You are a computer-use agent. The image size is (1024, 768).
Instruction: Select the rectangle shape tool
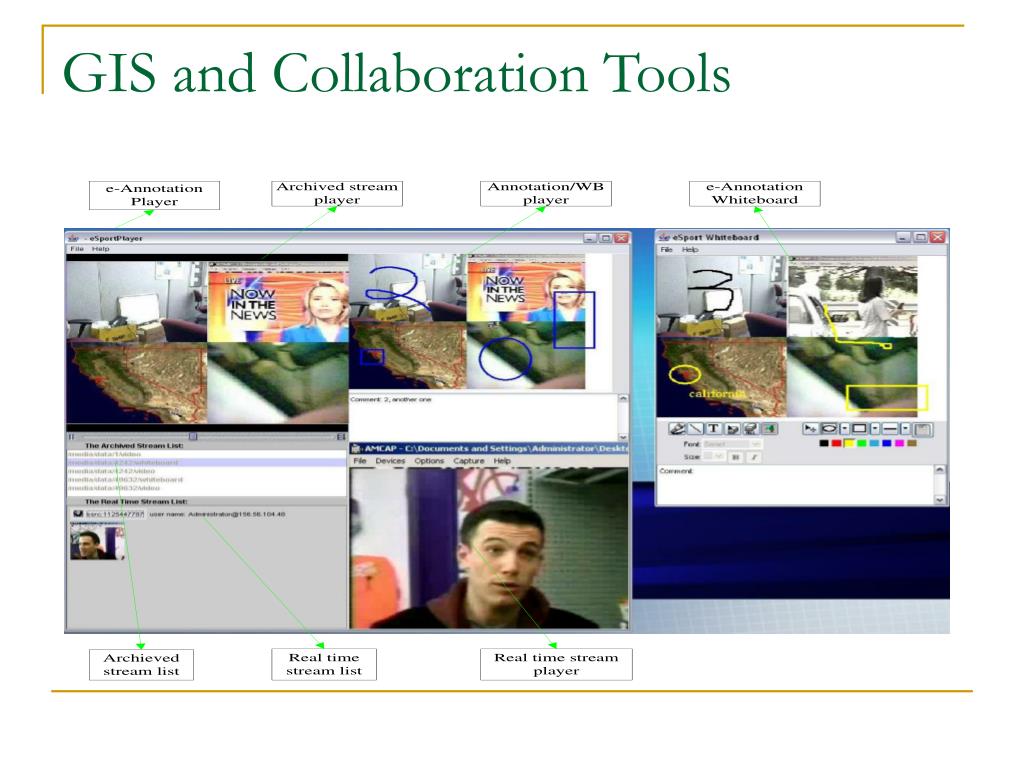click(859, 428)
